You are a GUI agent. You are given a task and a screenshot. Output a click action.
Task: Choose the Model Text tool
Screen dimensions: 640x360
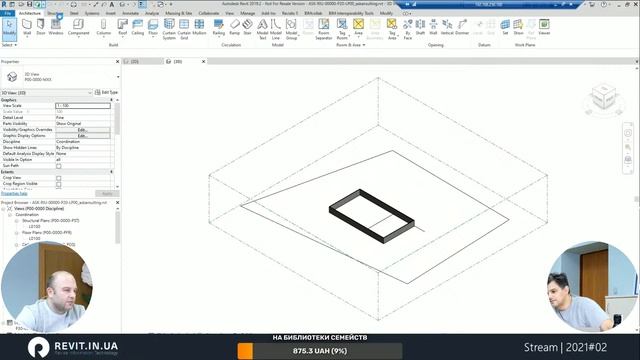point(262,29)
